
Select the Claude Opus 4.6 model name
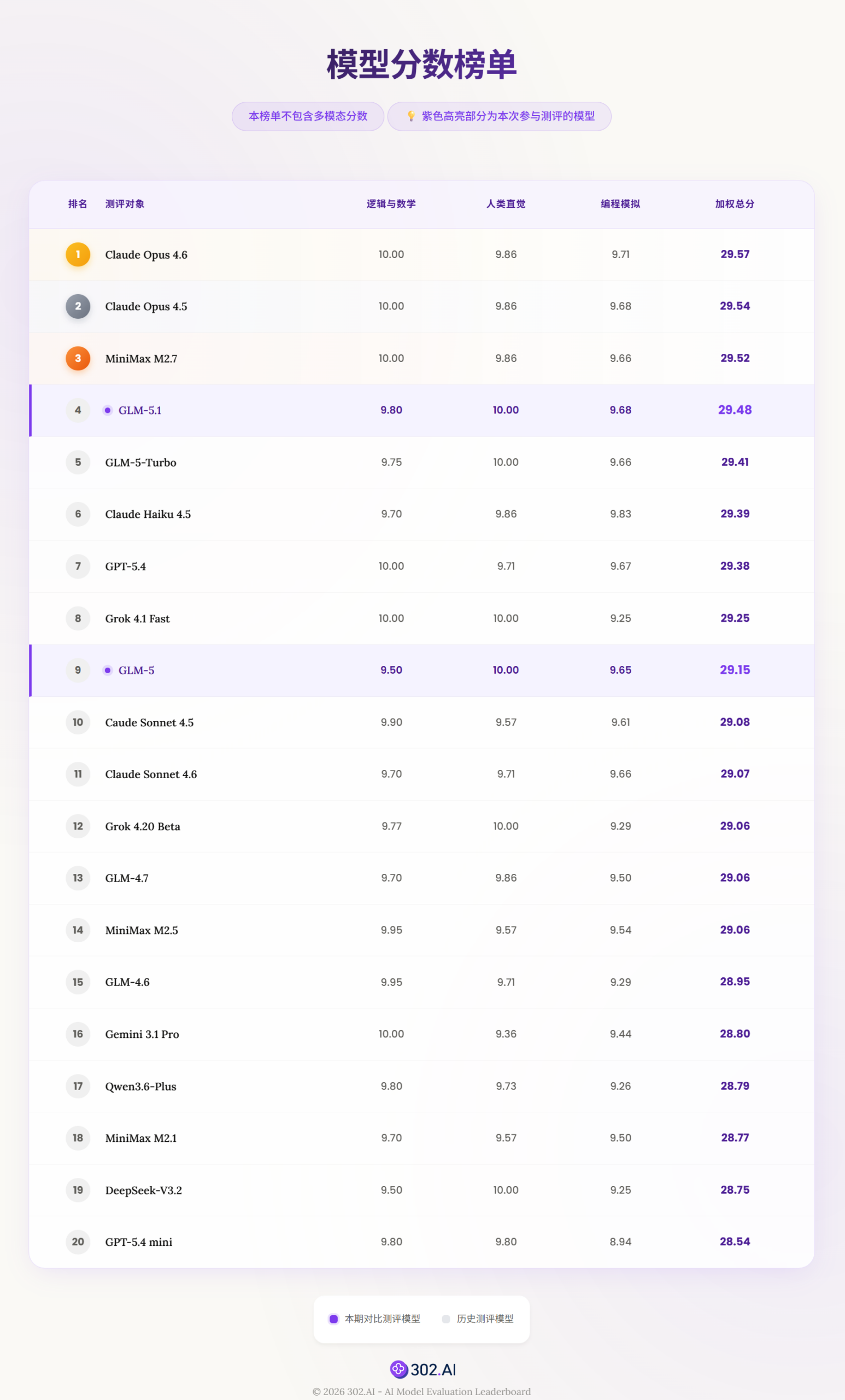pos(146,254)
